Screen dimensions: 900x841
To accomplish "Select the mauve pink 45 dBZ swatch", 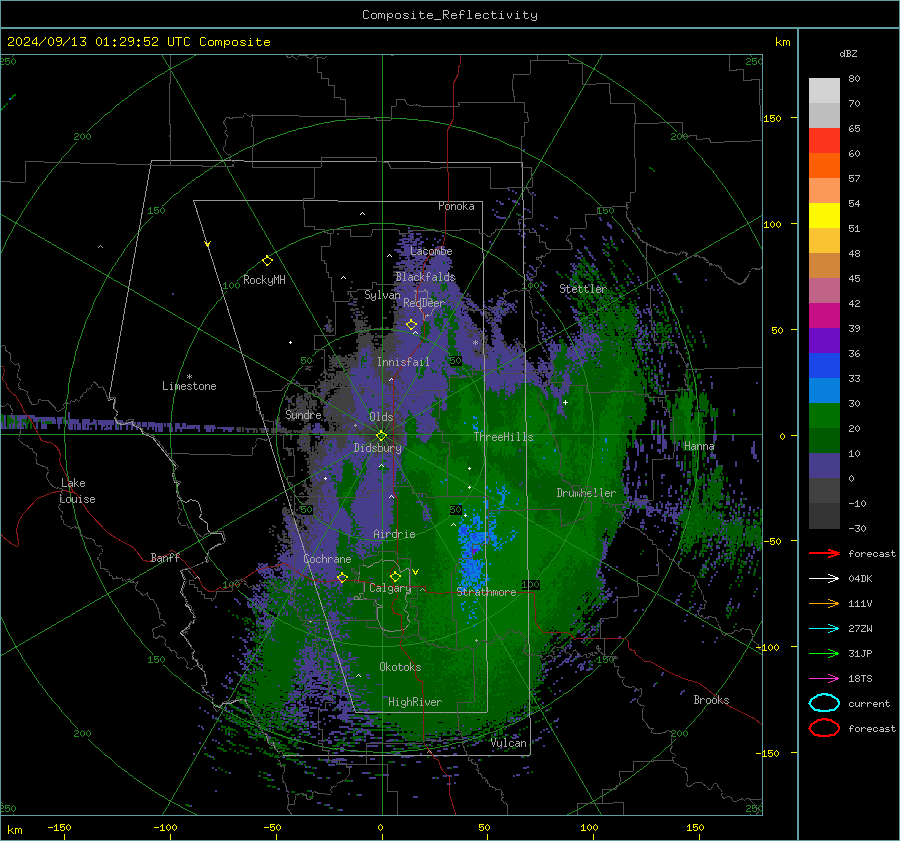I will [x=824, y=290].
